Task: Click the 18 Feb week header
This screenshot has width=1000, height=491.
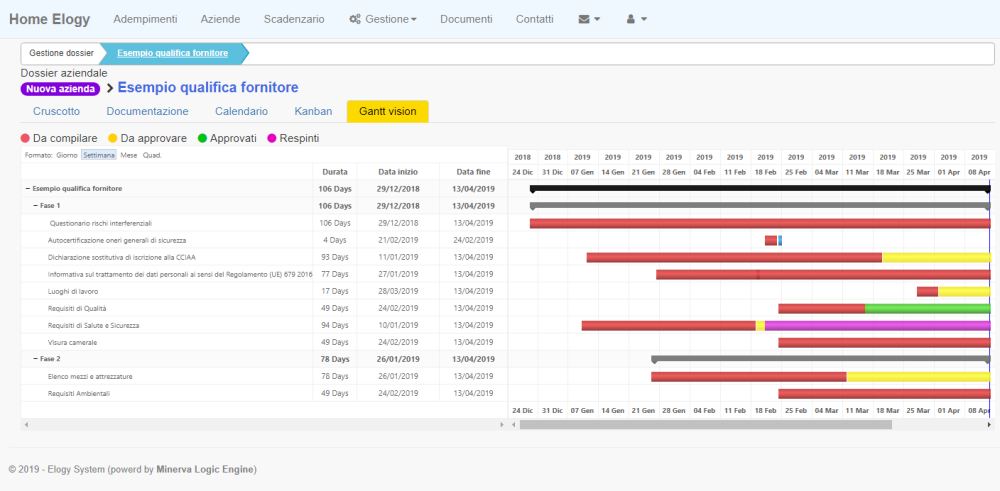Action: (x=765, y=172)
